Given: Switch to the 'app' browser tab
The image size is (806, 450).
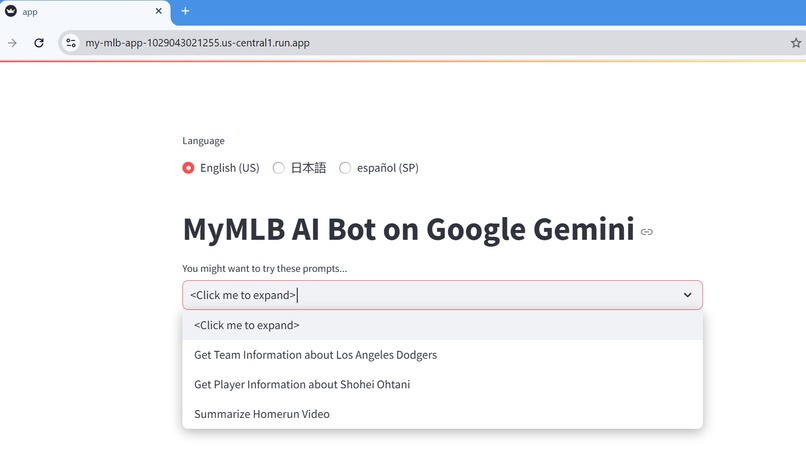Looking at the screenshot, I should (85, 11).
